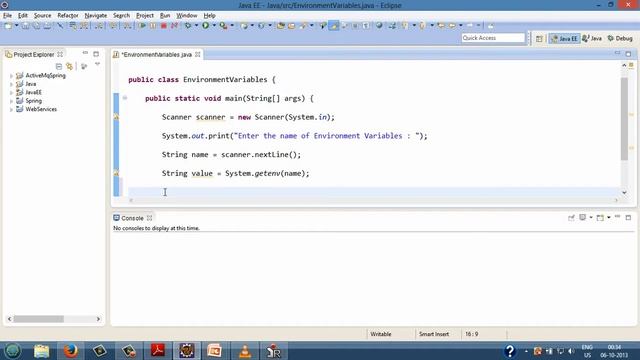
Task: Click the Resume debug toolbar icon
Action: pos(142,26)
